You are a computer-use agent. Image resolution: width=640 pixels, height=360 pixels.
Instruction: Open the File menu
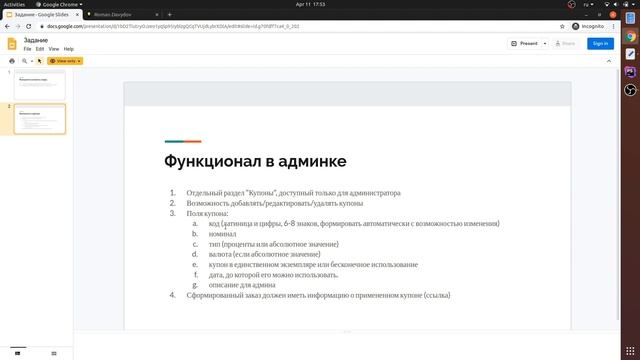tap(27, 49)
